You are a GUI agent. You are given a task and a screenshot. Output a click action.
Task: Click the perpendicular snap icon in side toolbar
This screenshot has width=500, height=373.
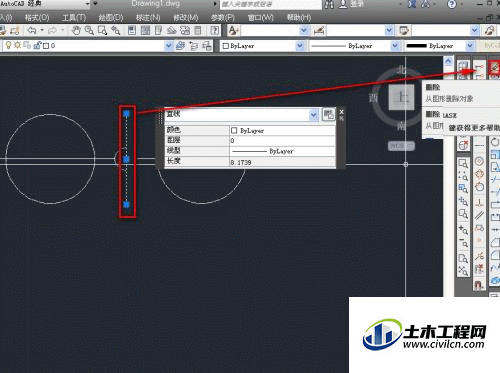point(479,202)
